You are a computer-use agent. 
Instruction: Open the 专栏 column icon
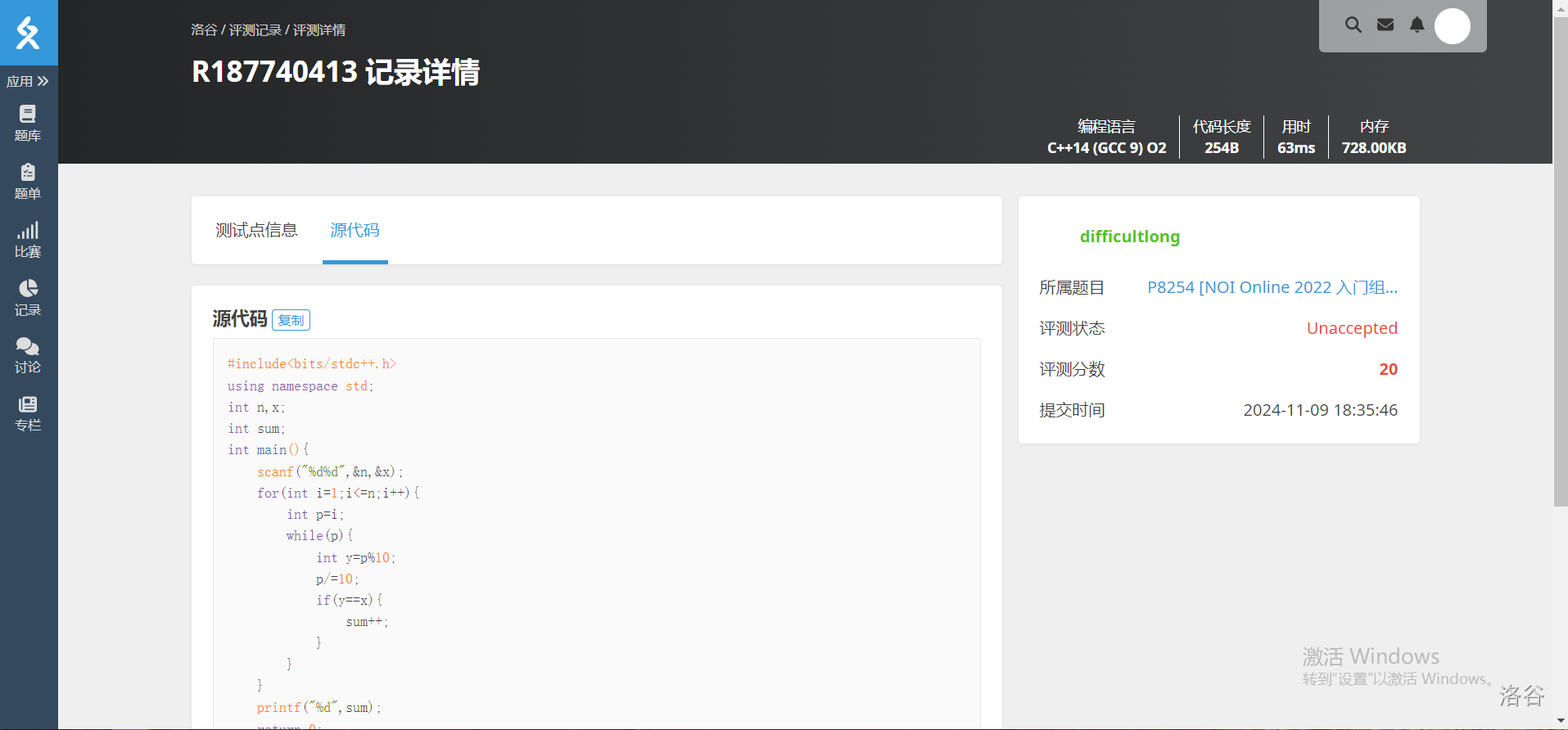click(28, 413)
